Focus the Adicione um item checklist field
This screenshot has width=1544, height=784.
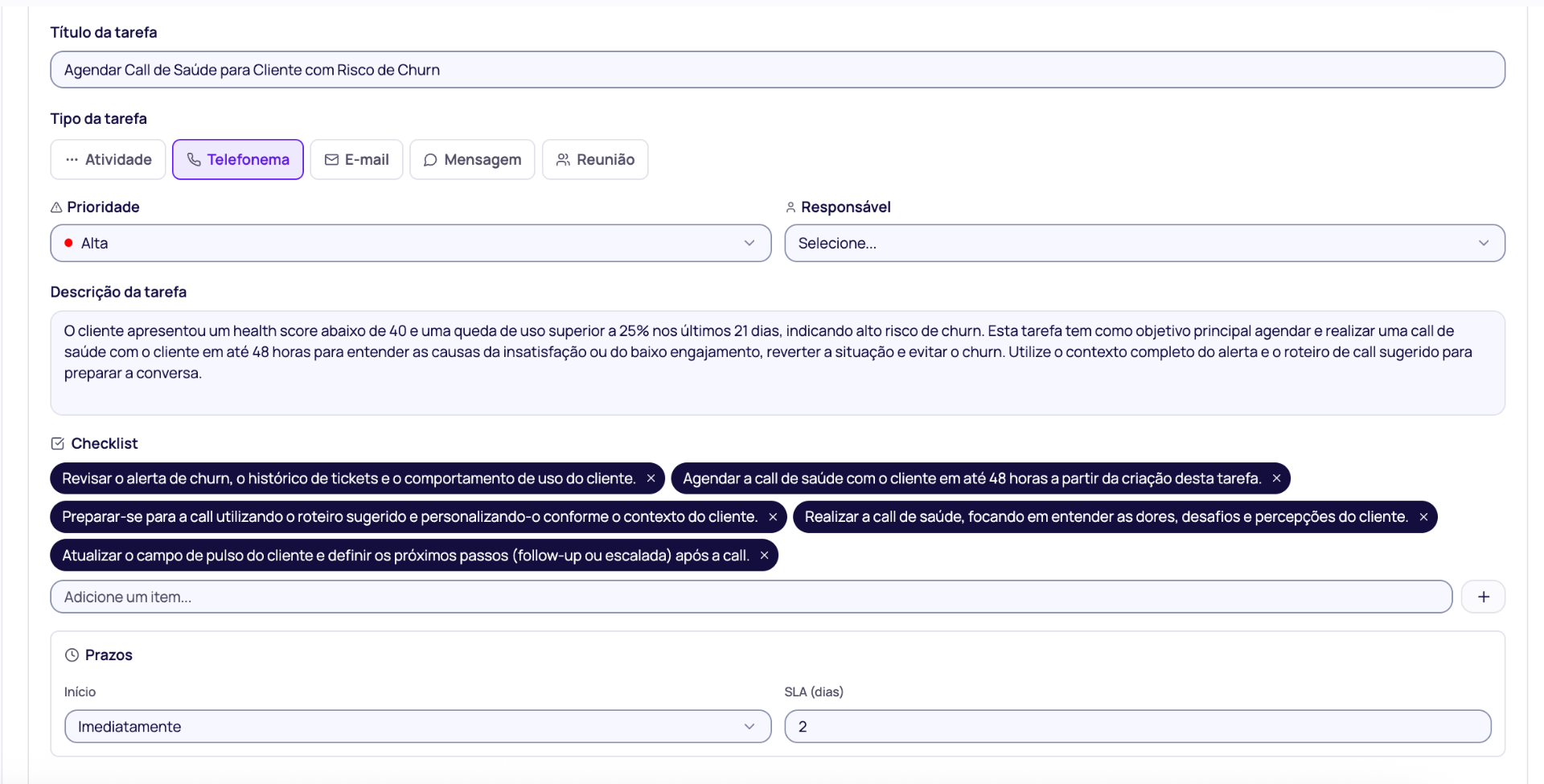pos(751,597)
